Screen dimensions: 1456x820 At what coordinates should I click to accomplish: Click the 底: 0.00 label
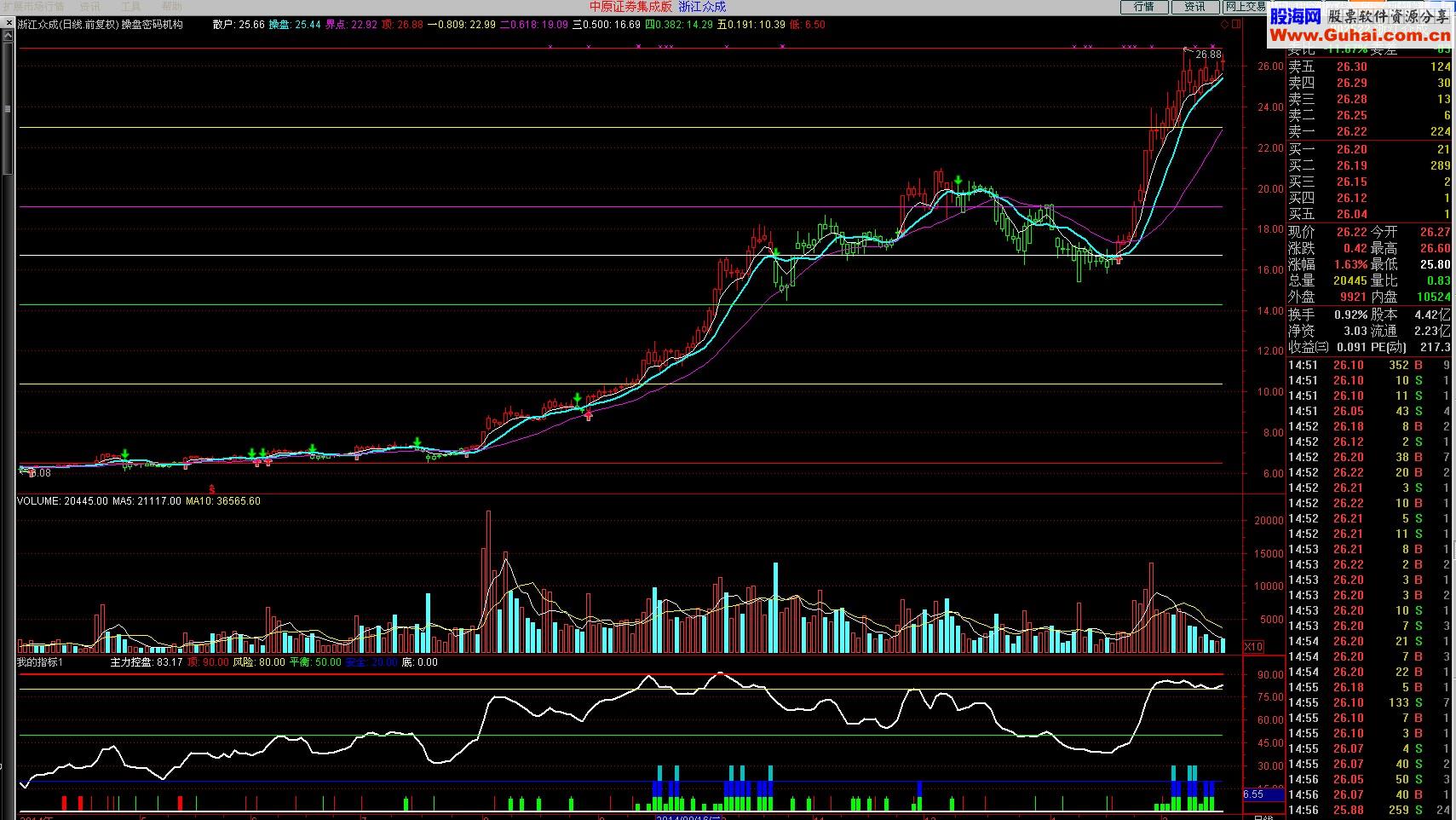(x=420, y=662)
